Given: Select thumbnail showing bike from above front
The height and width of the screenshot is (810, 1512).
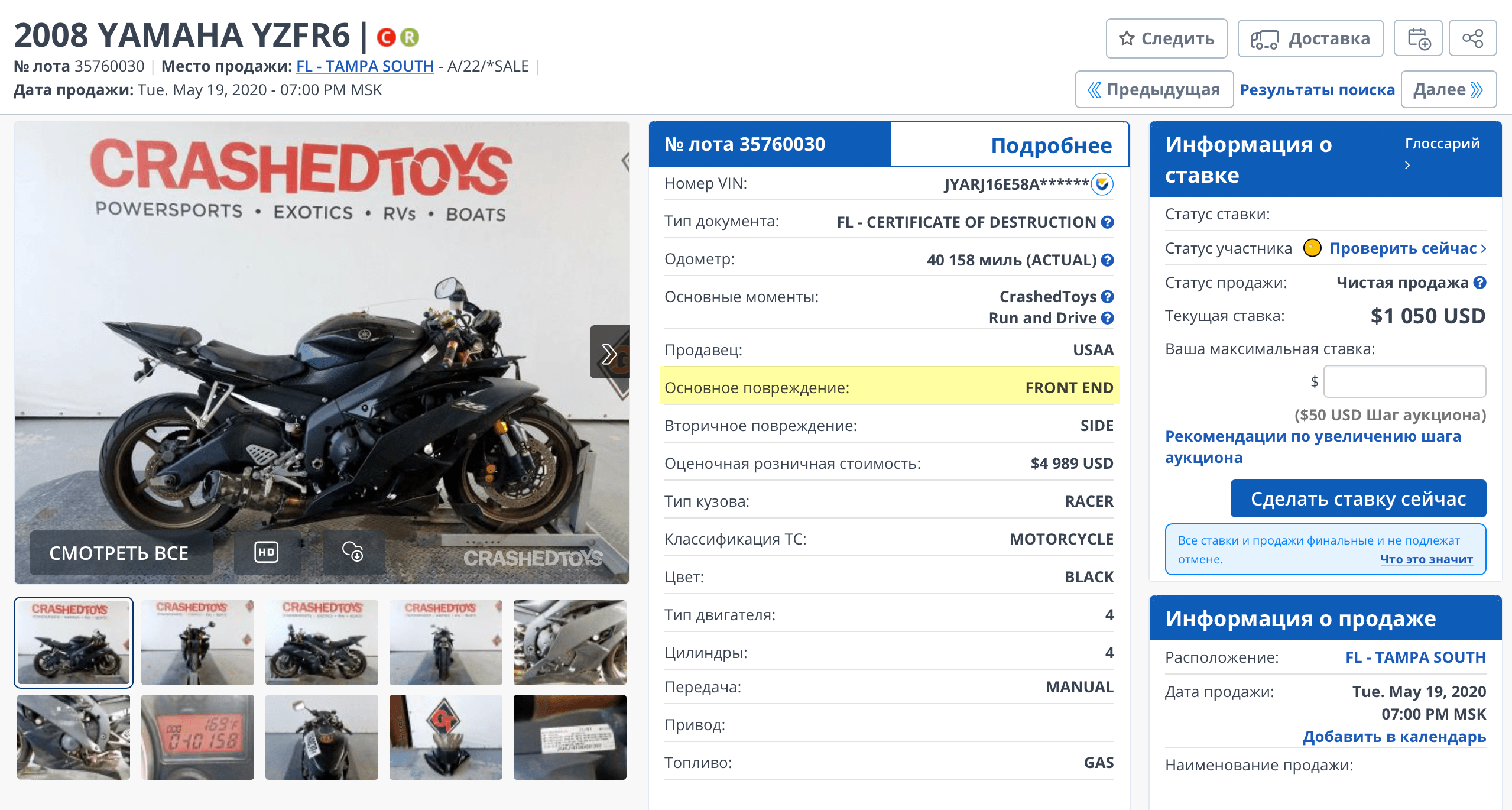Looking at the screenshot, I should click(322, 737).
